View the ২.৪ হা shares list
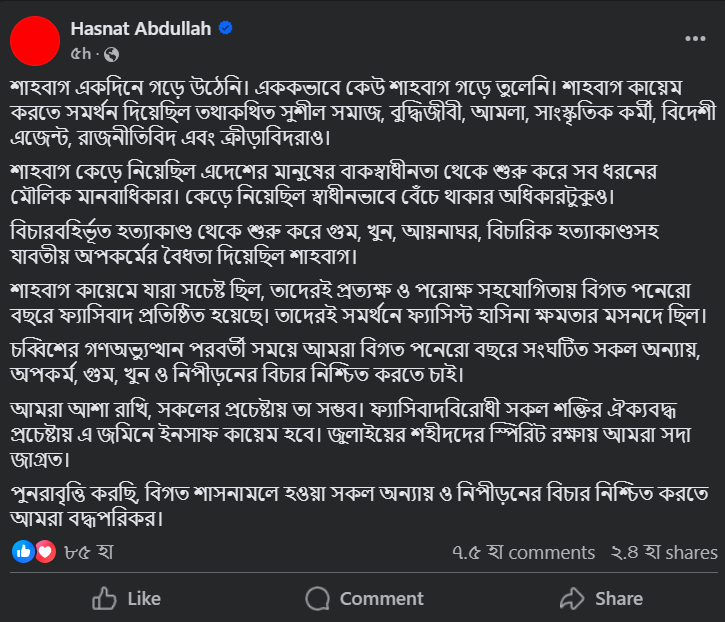Image resolution: width=725 pixels, height=622 pixels. coord(663,552)
